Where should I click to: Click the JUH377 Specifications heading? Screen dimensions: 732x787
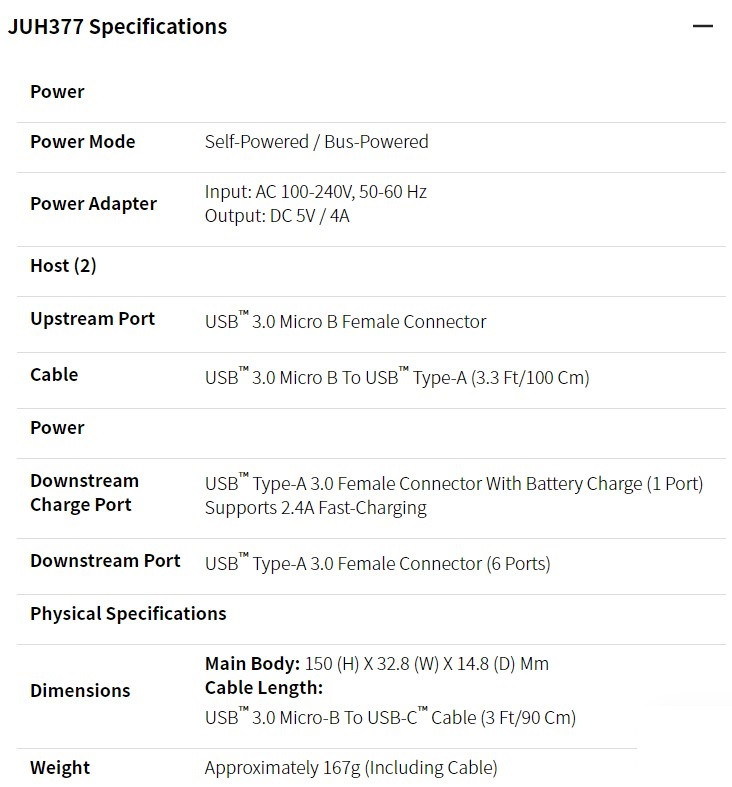coord(117,27)
